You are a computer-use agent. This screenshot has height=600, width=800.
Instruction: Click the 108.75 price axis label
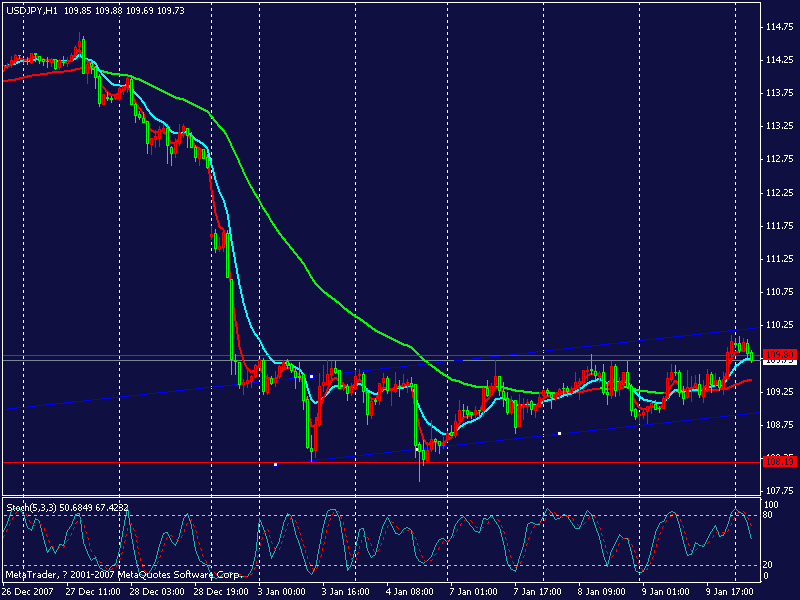tap(780, 424)
